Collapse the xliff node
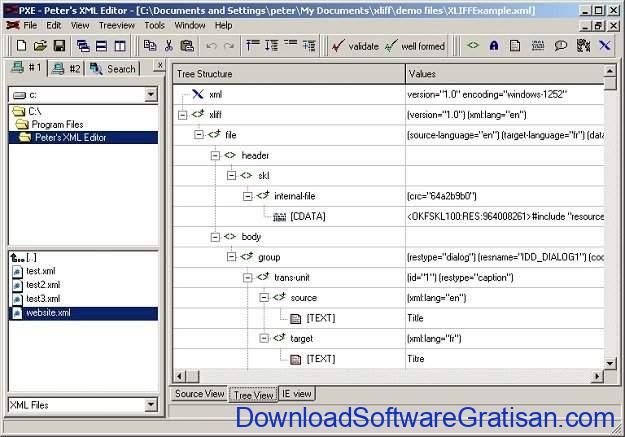Image resolution: width=625 pixels, height=437 pixels. [x=183, y=115]
